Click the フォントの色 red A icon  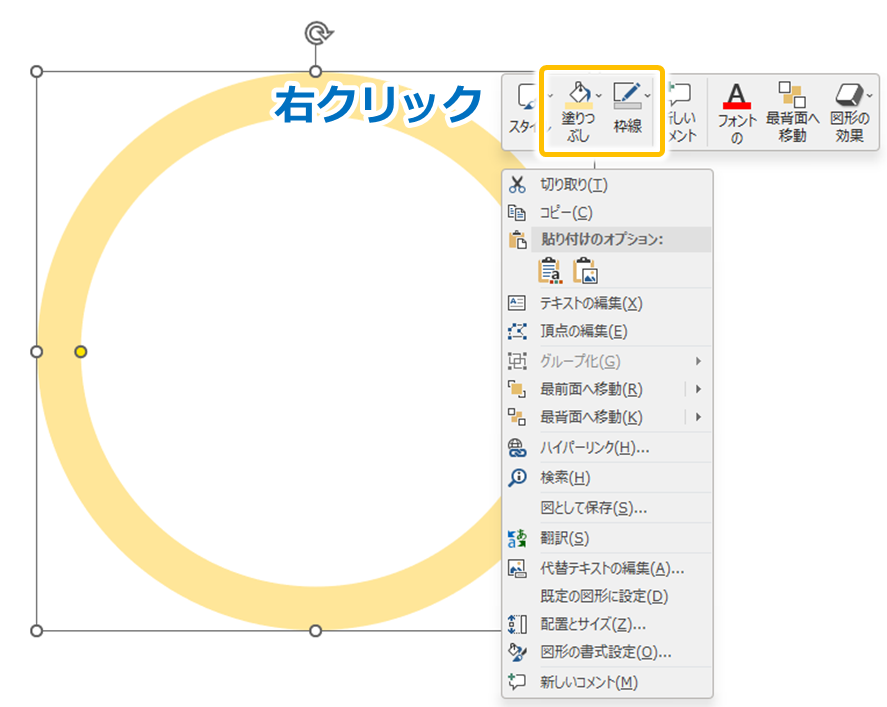click(736, 97)
